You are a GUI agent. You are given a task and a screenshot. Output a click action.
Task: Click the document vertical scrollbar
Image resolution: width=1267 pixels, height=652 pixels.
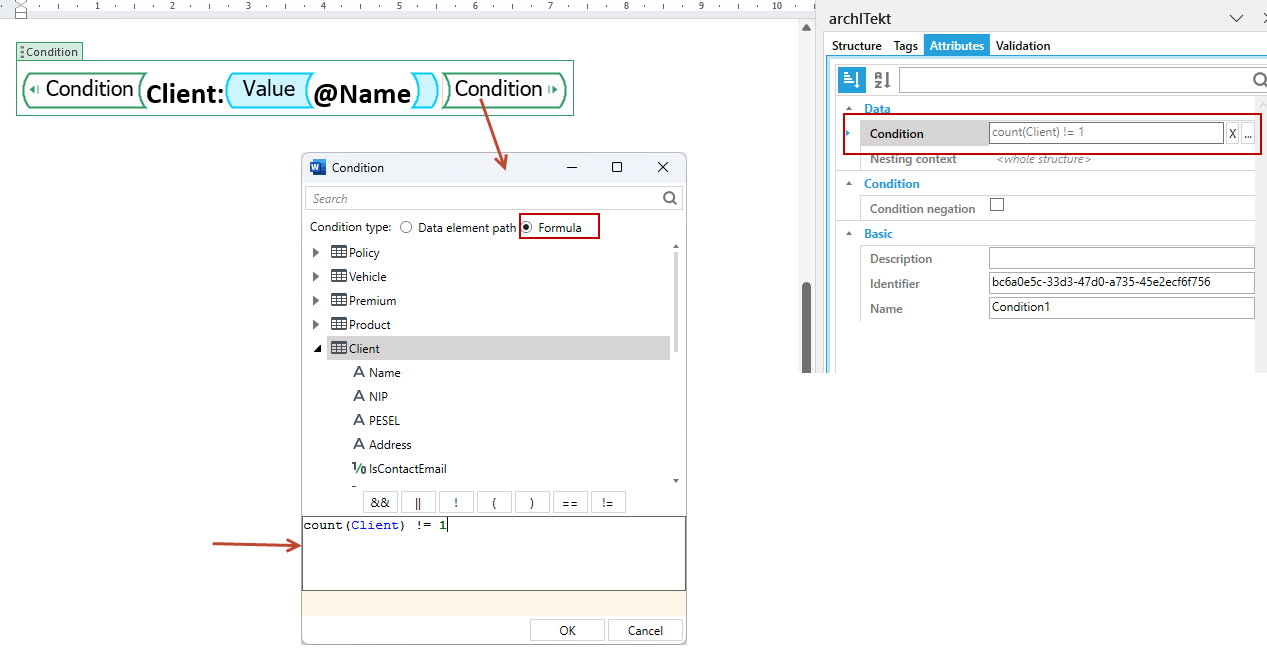[x=806, y=326]
